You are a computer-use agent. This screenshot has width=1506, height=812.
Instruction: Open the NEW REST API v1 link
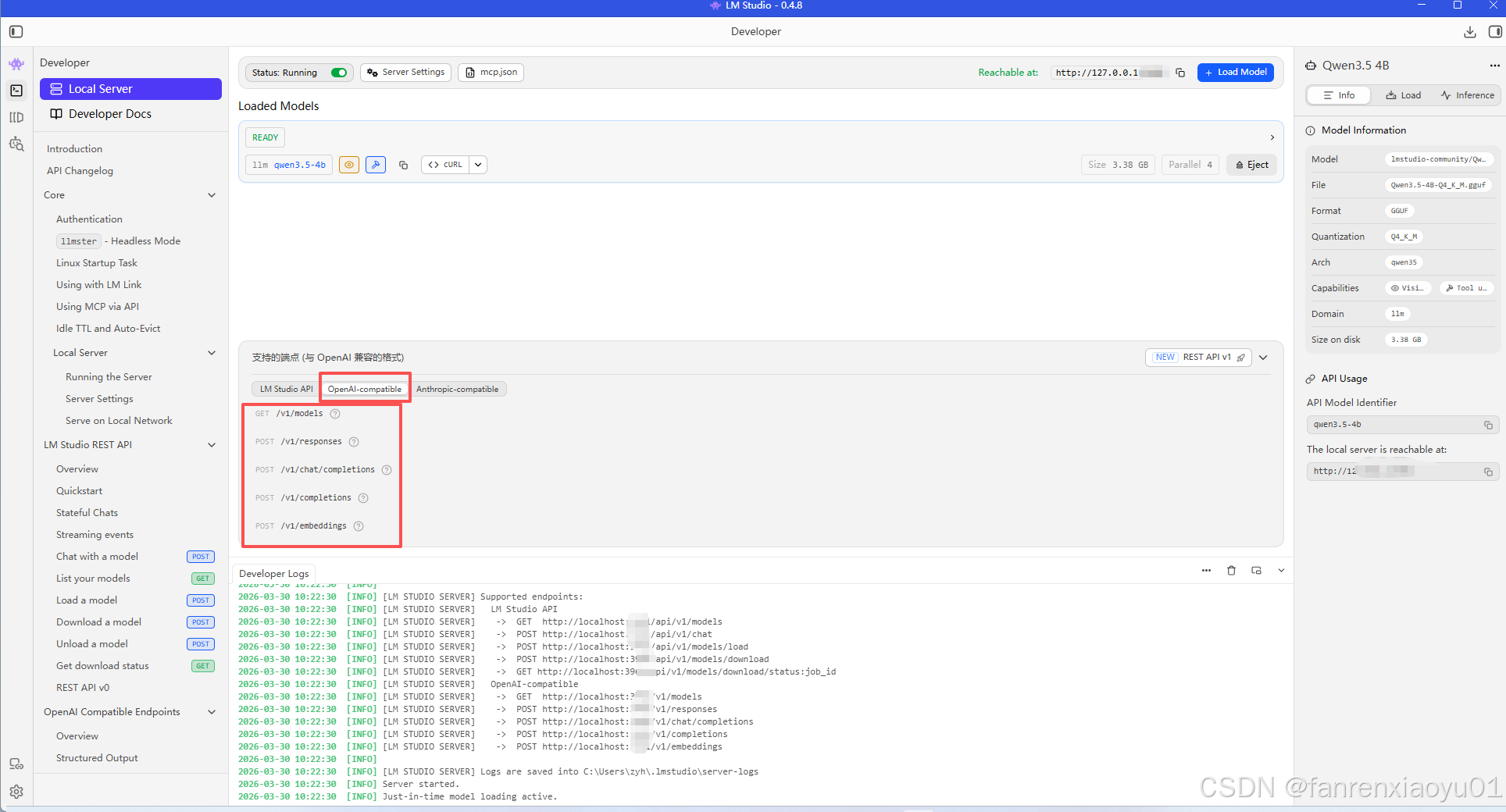point(1198,358)
